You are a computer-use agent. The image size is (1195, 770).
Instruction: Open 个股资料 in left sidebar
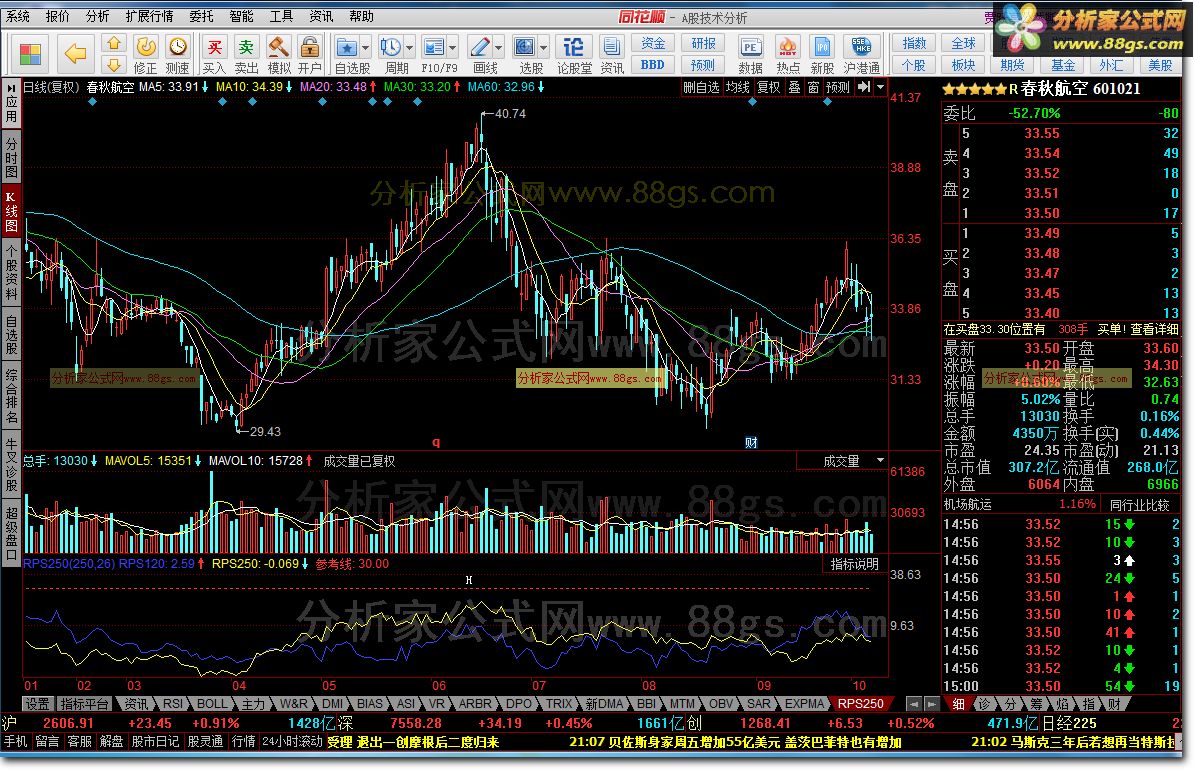(11, 272)
